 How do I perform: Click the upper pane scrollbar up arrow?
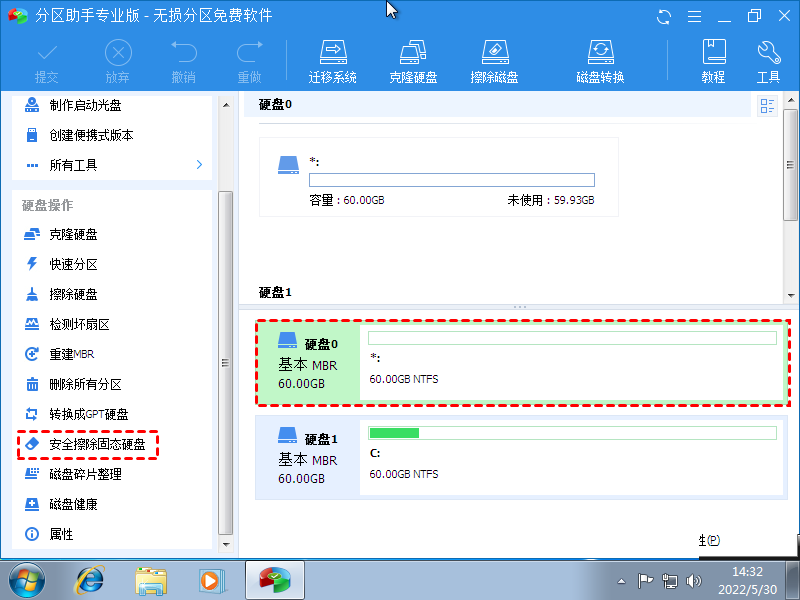click(x=791, y=100)
